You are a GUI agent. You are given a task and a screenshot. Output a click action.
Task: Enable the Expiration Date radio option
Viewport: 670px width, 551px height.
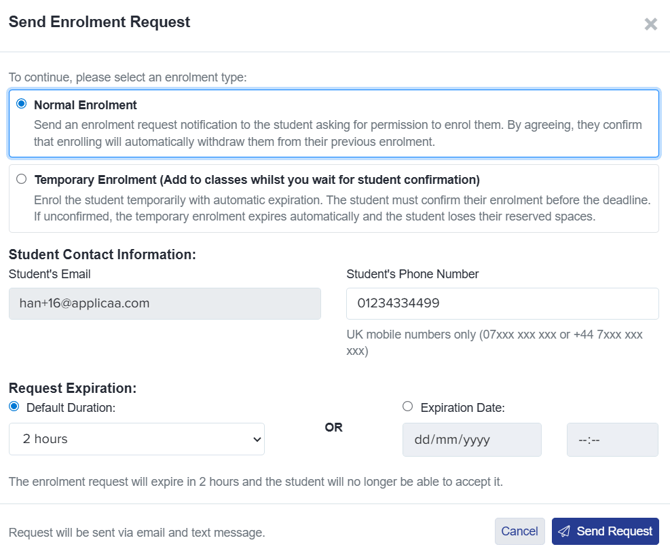pyautogui.click(x=407, y=407)
